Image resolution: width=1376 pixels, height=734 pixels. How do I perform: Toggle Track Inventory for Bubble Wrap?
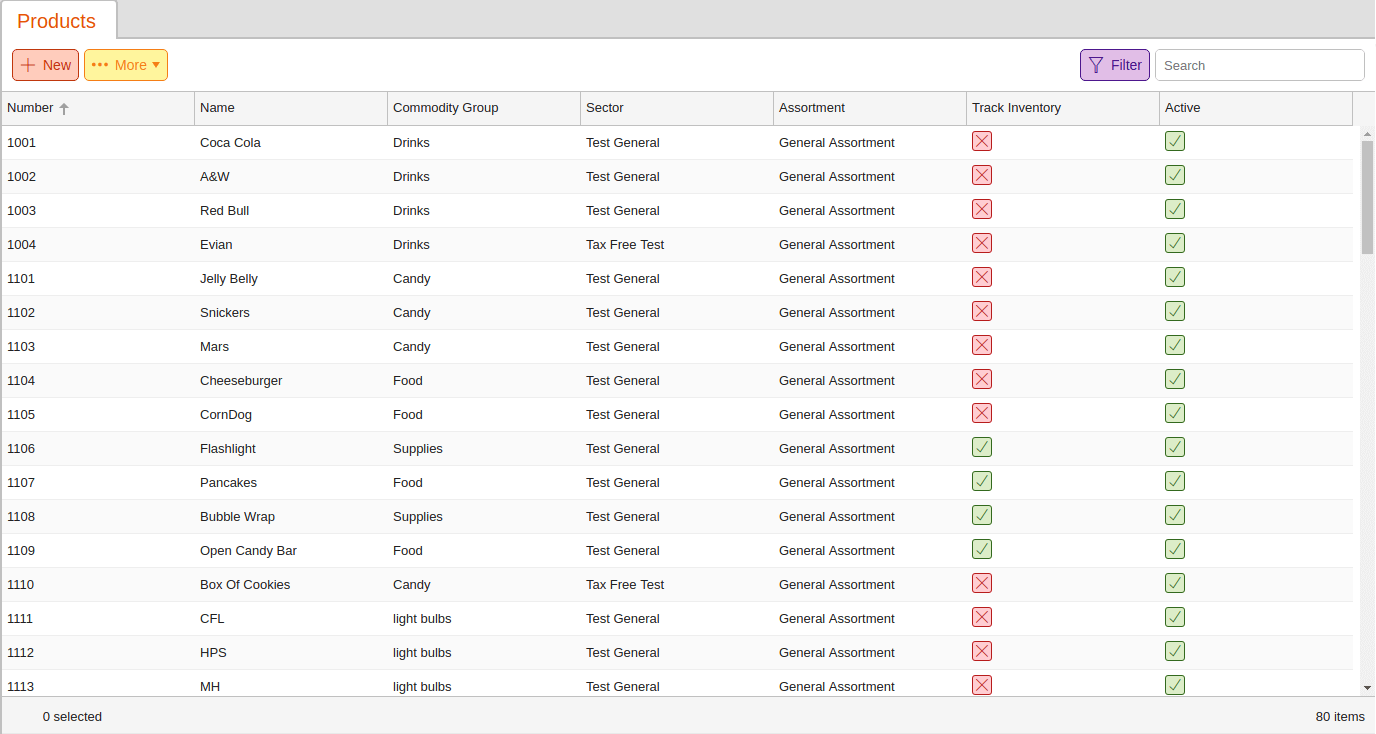[x=981, y=515]
